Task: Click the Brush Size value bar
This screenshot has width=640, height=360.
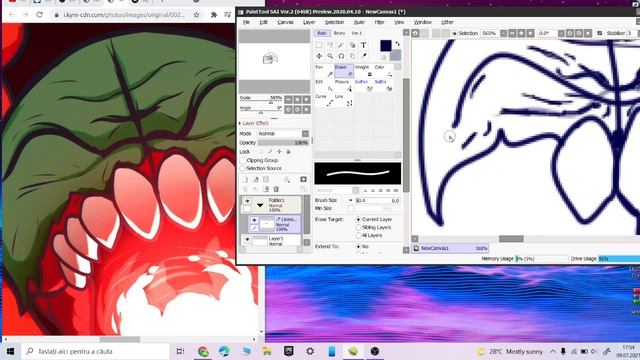Action: pos(378,200)
